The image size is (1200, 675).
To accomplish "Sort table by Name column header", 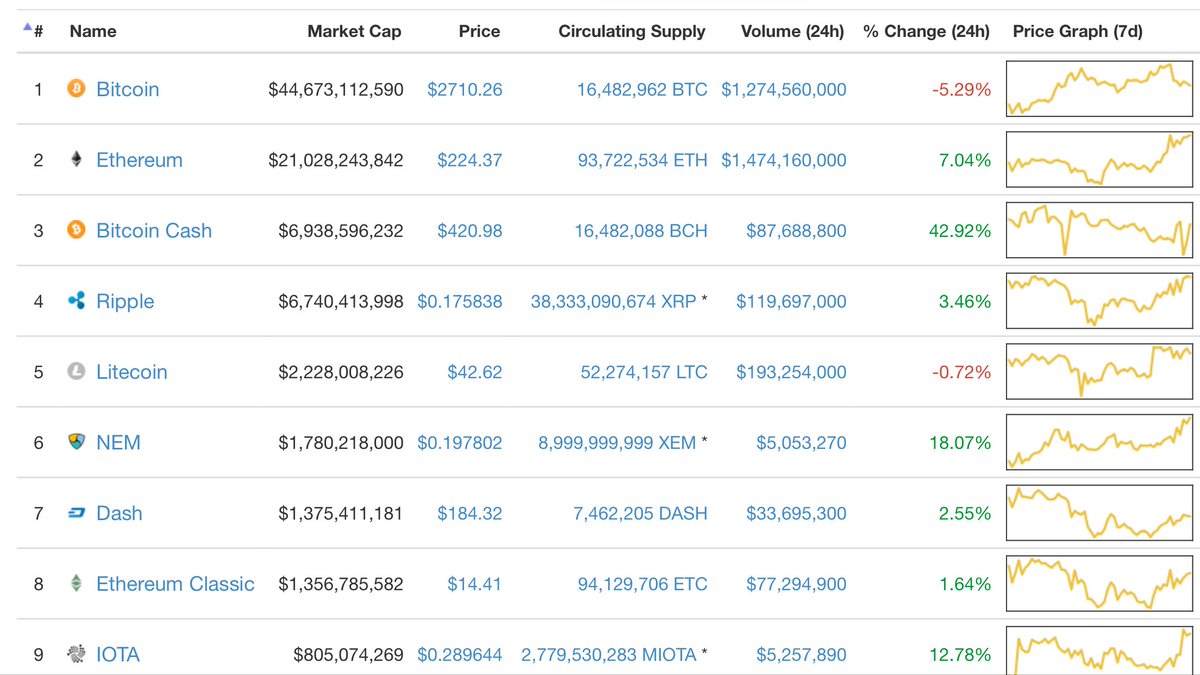I will (x=93, y=31).
